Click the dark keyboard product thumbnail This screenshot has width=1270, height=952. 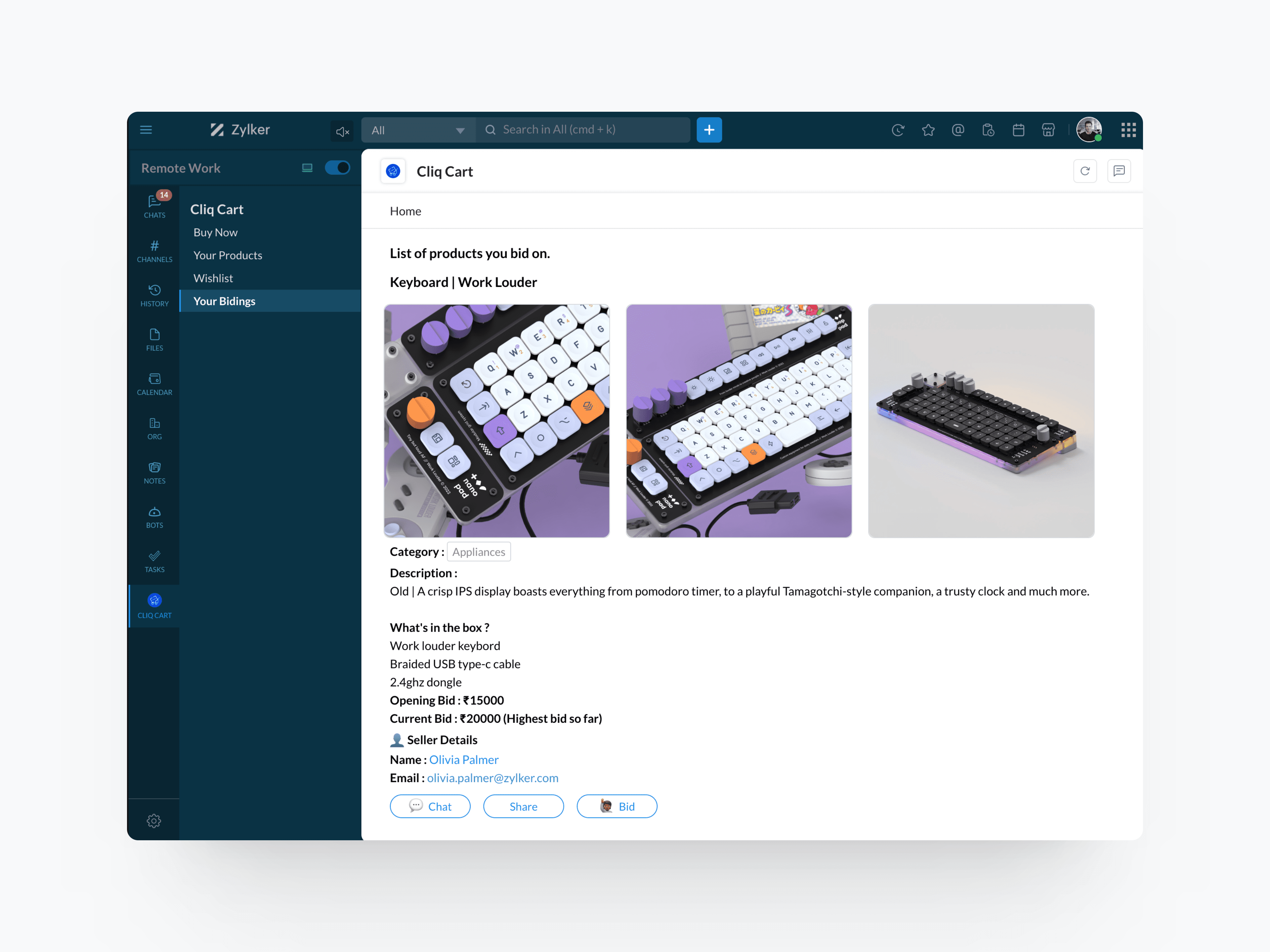click(981, 420)
